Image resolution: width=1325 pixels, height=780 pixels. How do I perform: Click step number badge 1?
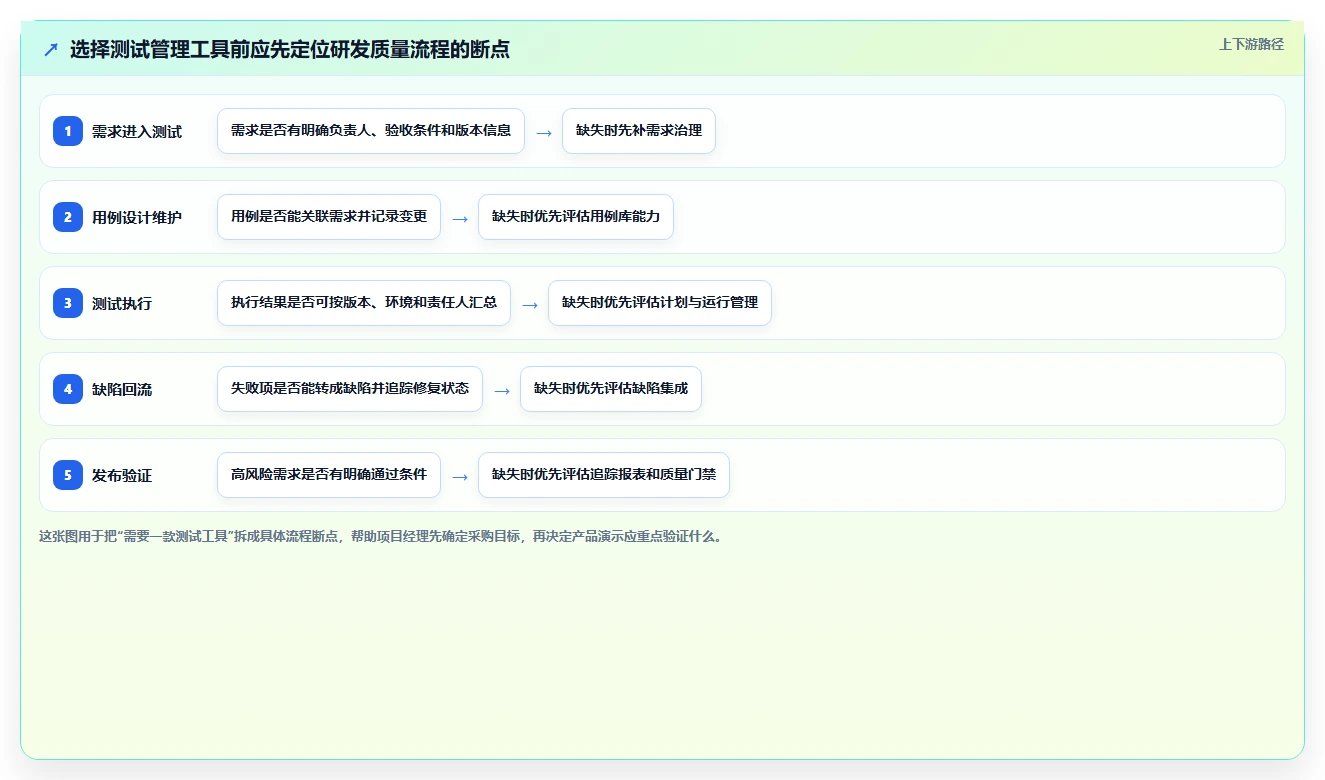(x=68, y=131)
